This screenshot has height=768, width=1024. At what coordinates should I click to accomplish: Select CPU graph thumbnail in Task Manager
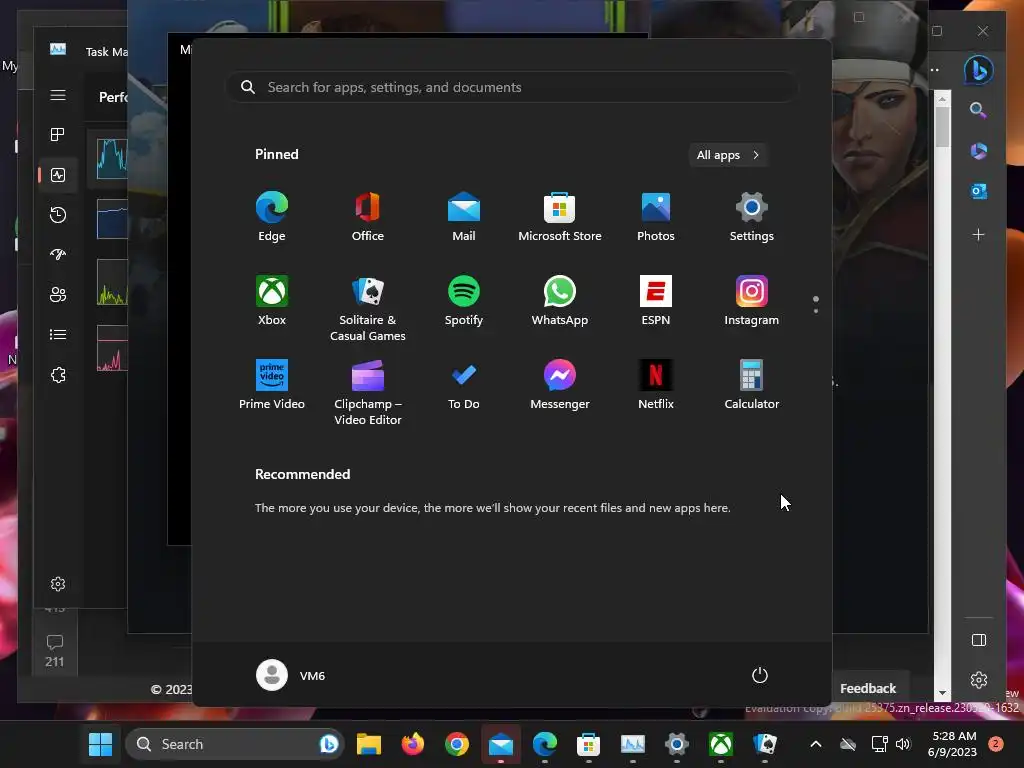tap(112, 159)
